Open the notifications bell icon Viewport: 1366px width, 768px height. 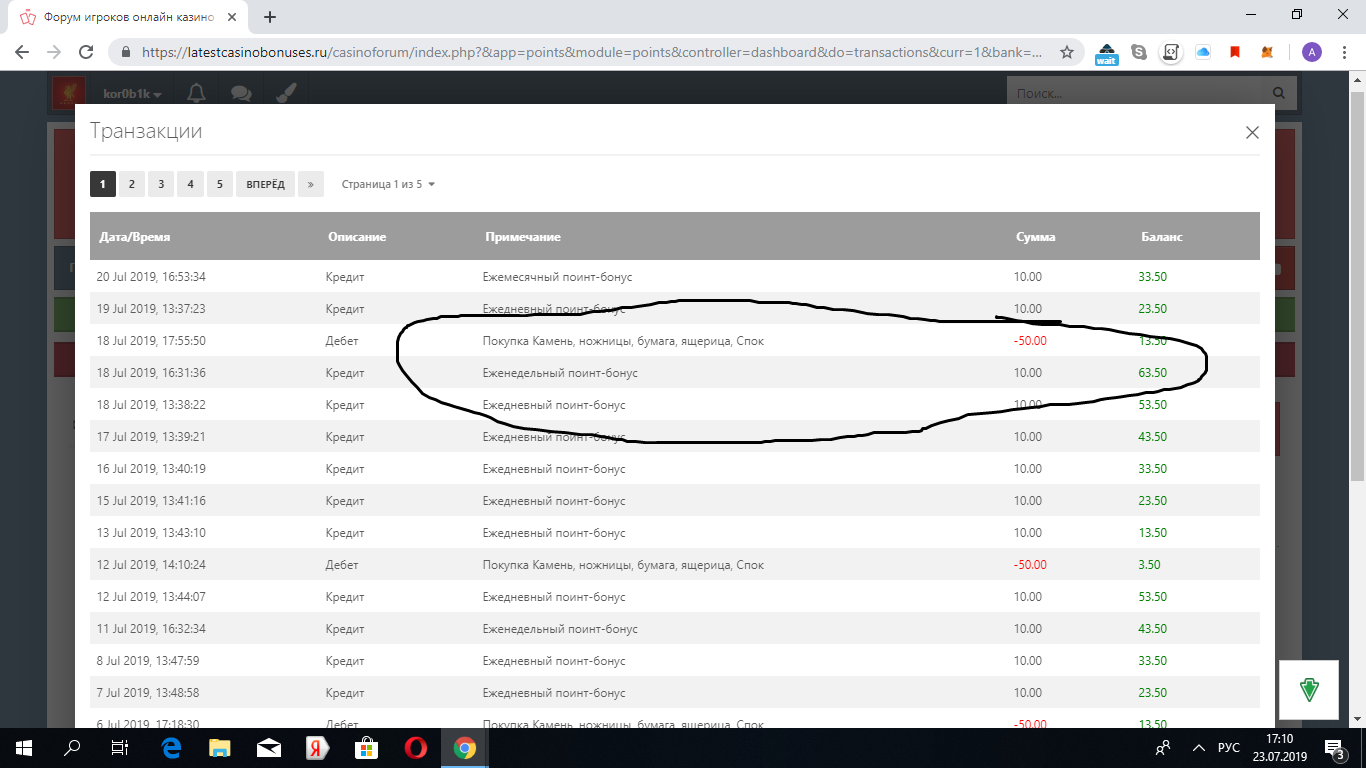197,93
